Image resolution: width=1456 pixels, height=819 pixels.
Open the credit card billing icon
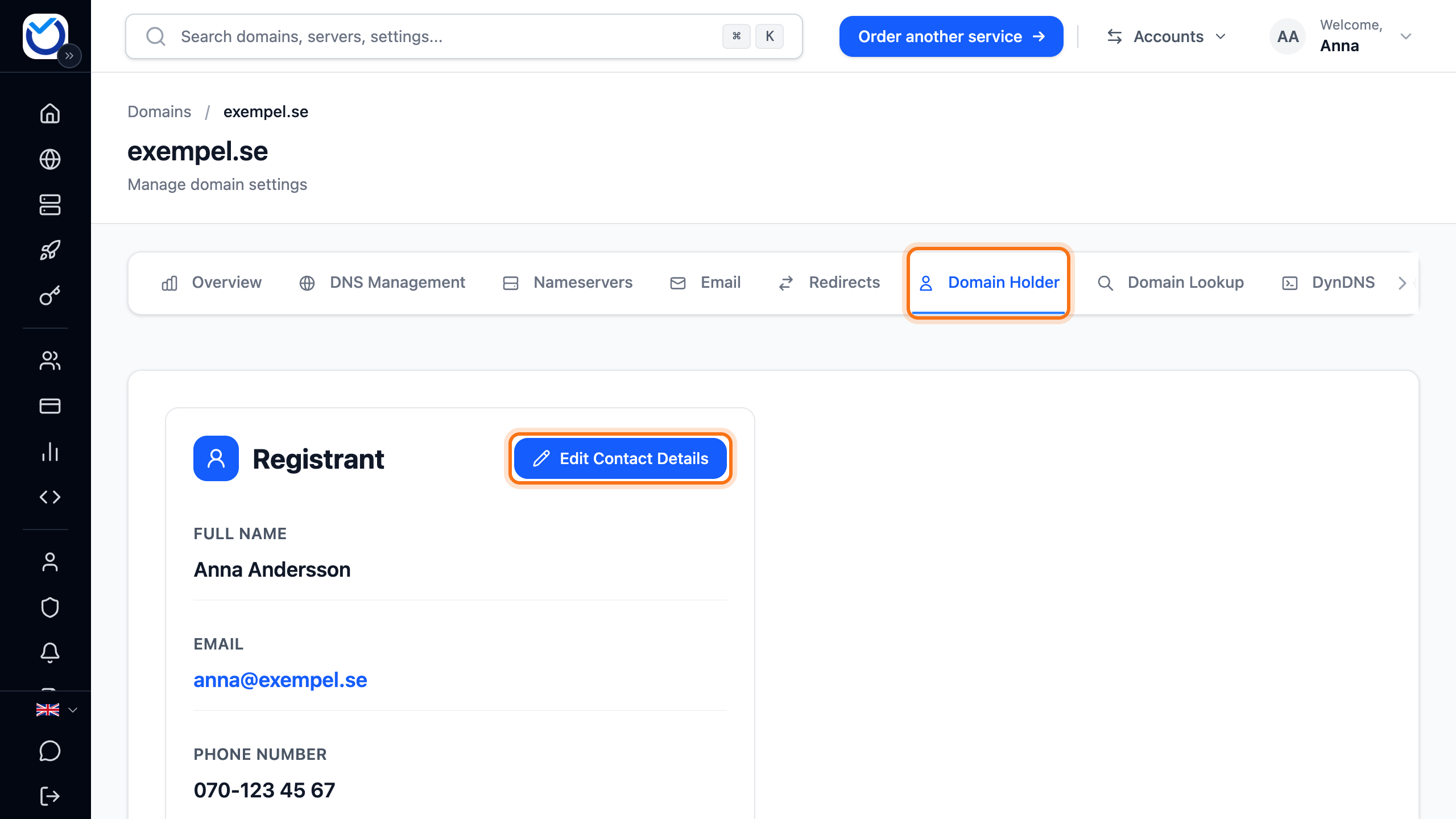coord(50,406)
